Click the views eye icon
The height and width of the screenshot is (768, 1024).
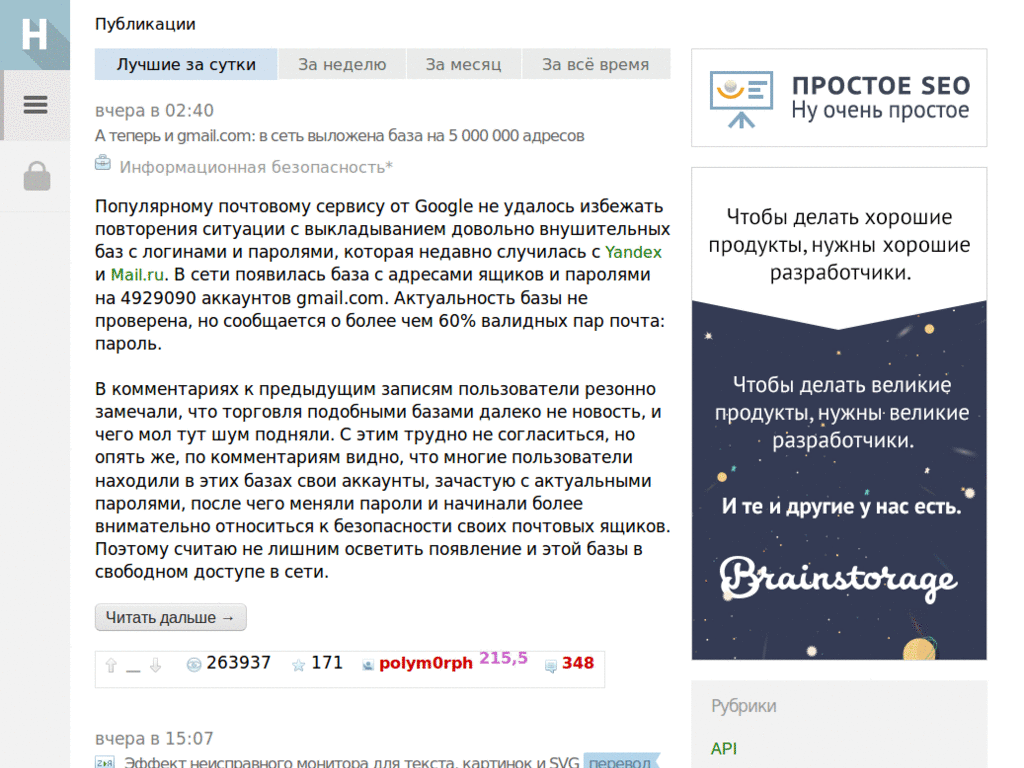(x=193, y=665)
